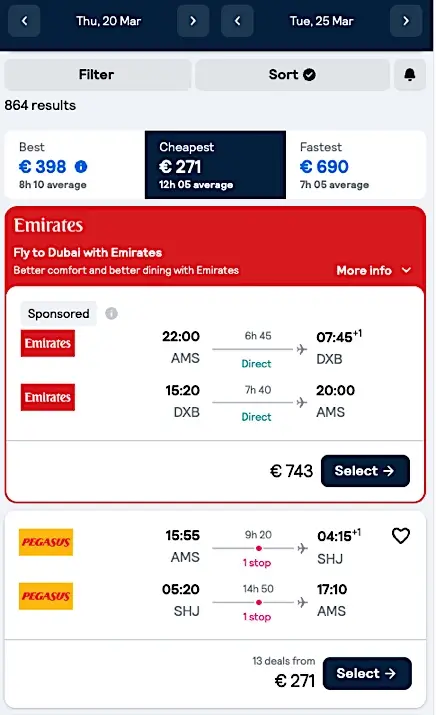Click the Pegasus logo on the outbound flight
Viewport: 436px width, 715px height.
tap(46, 542)
